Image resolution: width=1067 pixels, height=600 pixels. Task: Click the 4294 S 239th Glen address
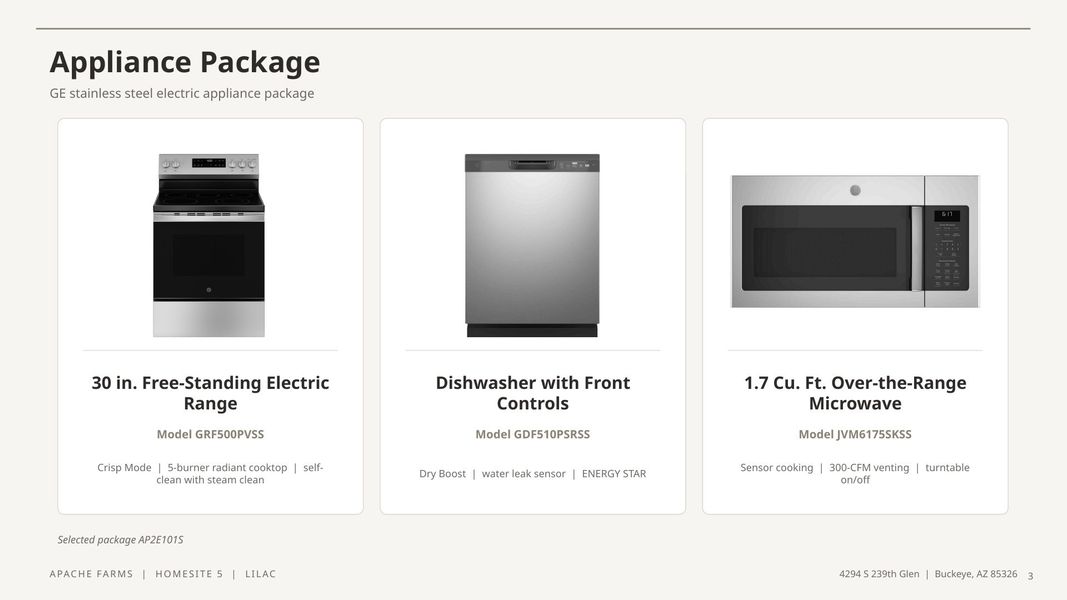pyautogui.click(x=879, y=573)
